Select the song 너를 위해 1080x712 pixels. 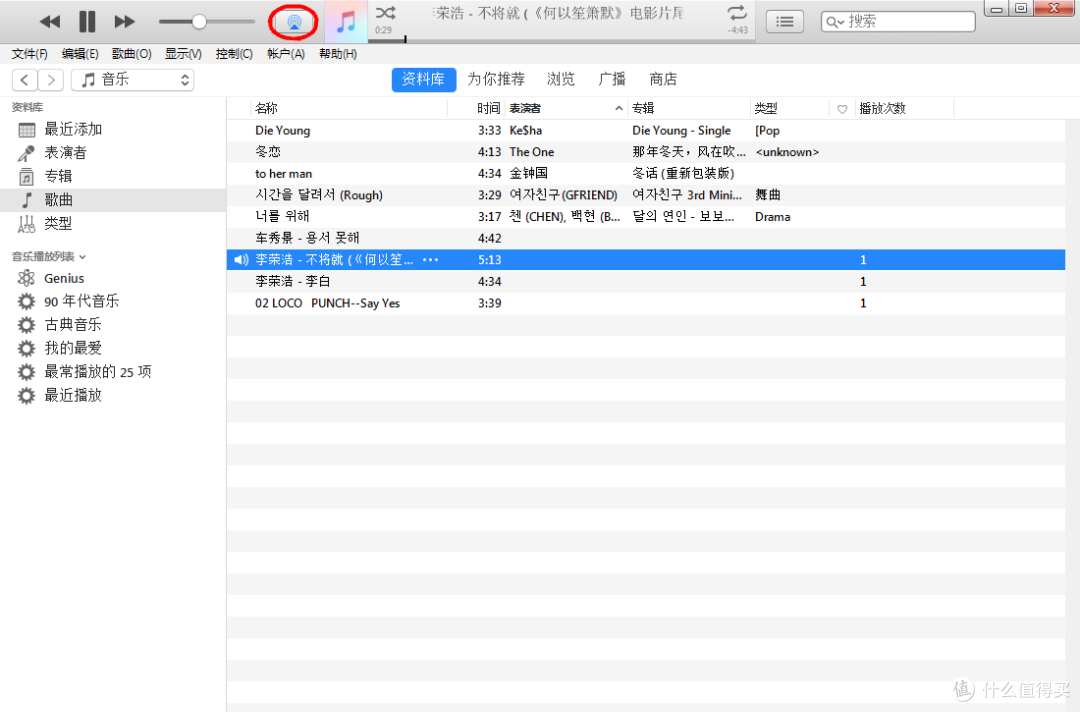click(x=646, y=217)
